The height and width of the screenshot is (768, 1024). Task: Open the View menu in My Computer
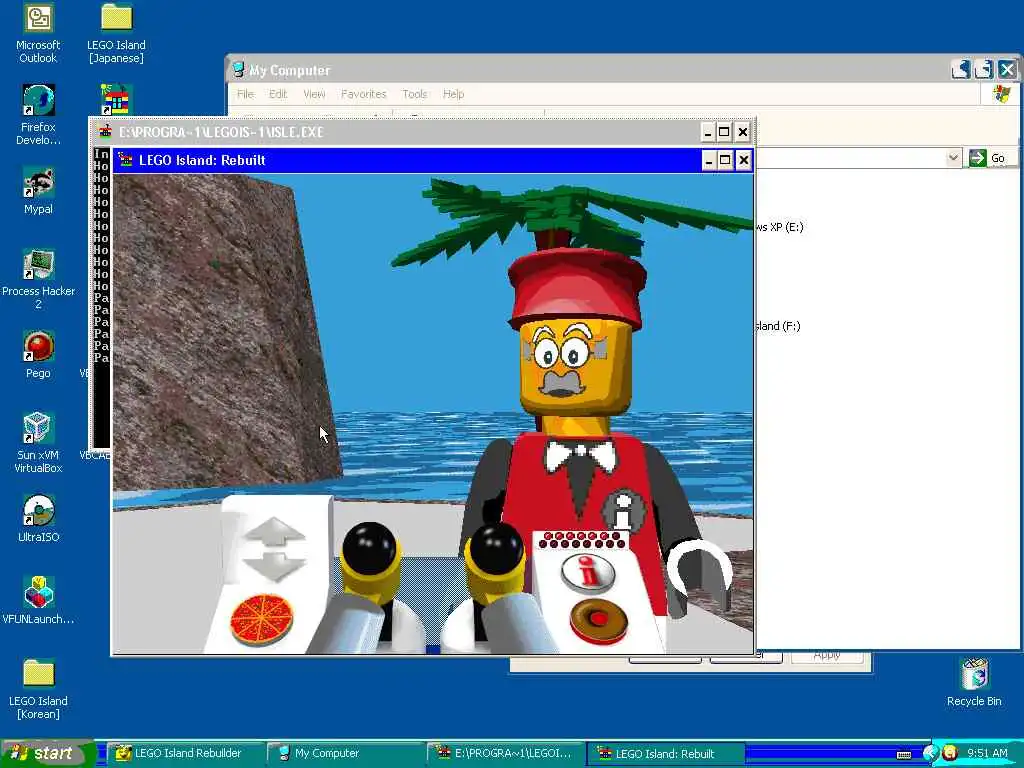click(314, 94)
